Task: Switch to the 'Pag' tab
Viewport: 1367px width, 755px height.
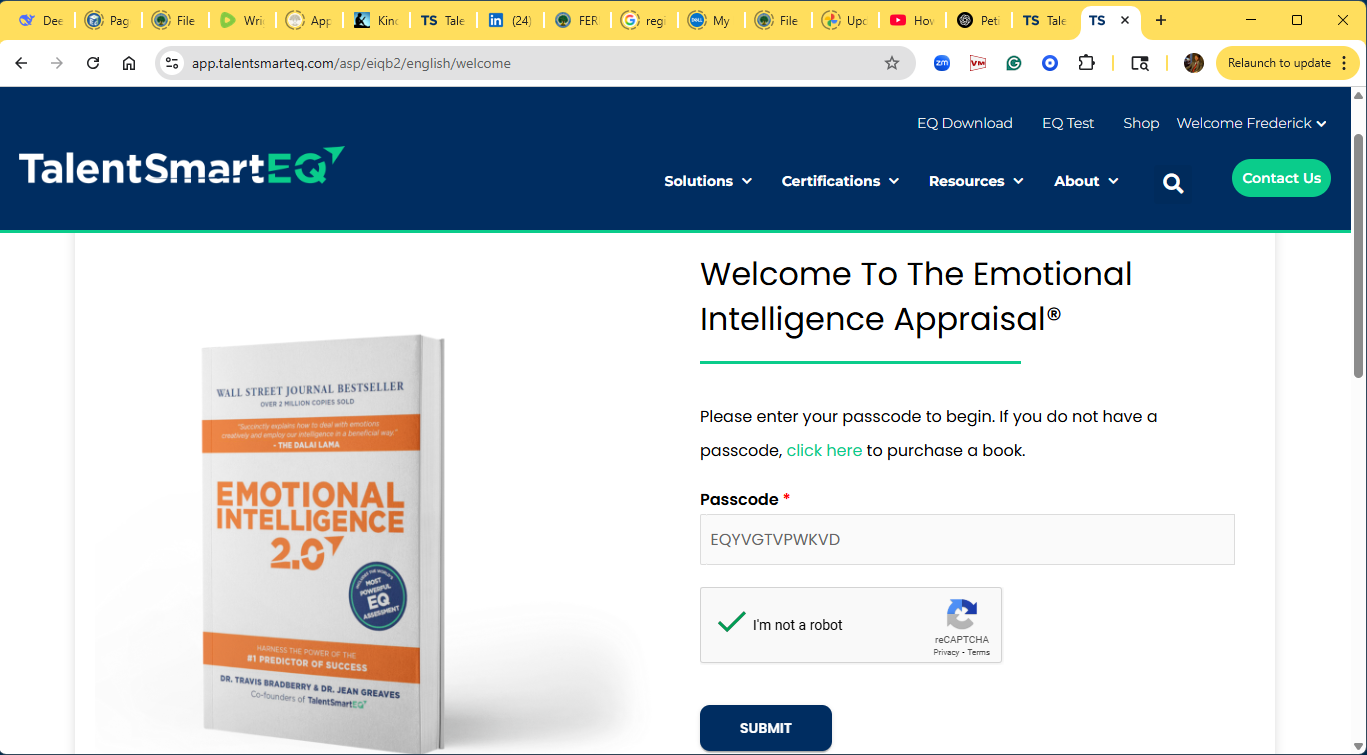Action: [108, 20]
